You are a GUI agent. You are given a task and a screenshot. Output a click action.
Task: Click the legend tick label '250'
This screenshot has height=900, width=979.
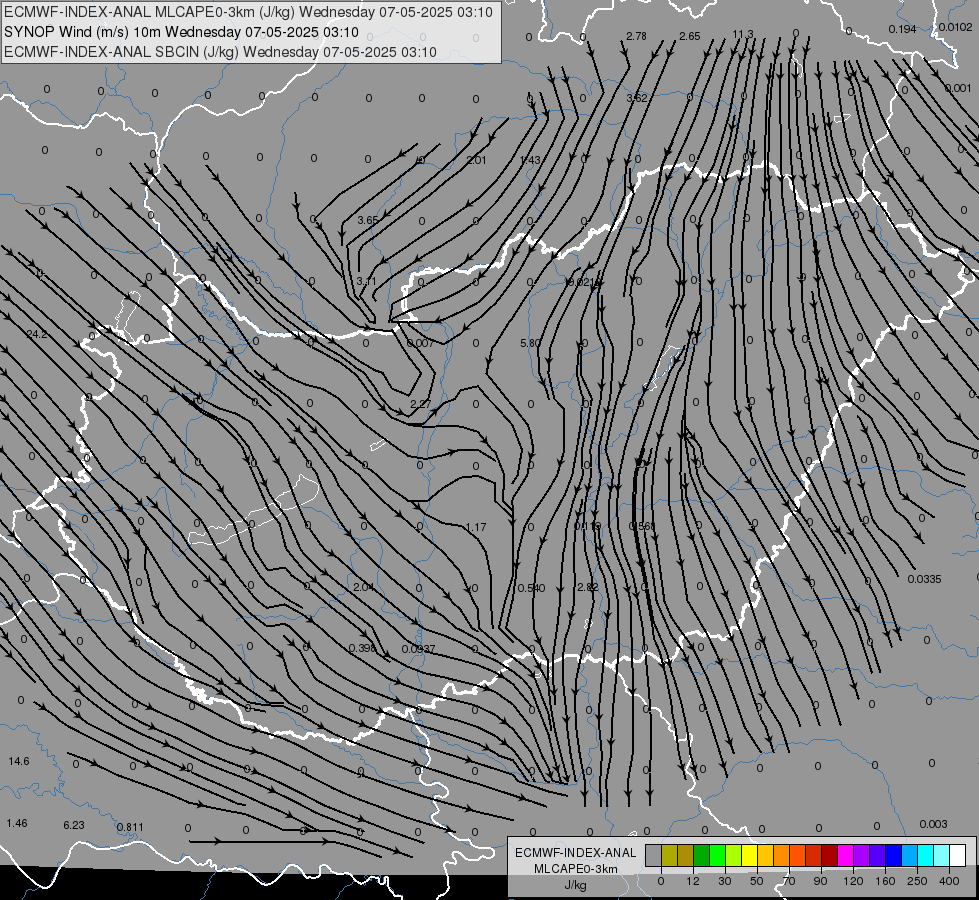tap(917, 881)
